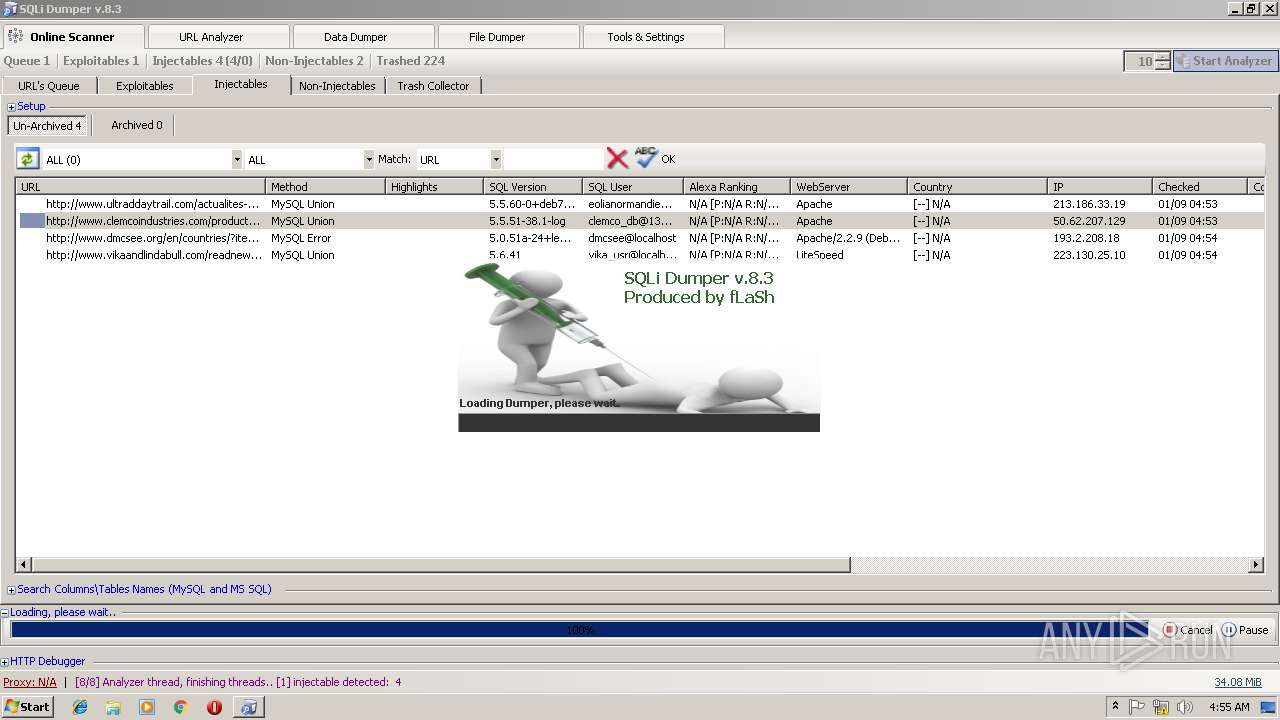Select the dmcsee.org URL row

click(x=640, y=238)
